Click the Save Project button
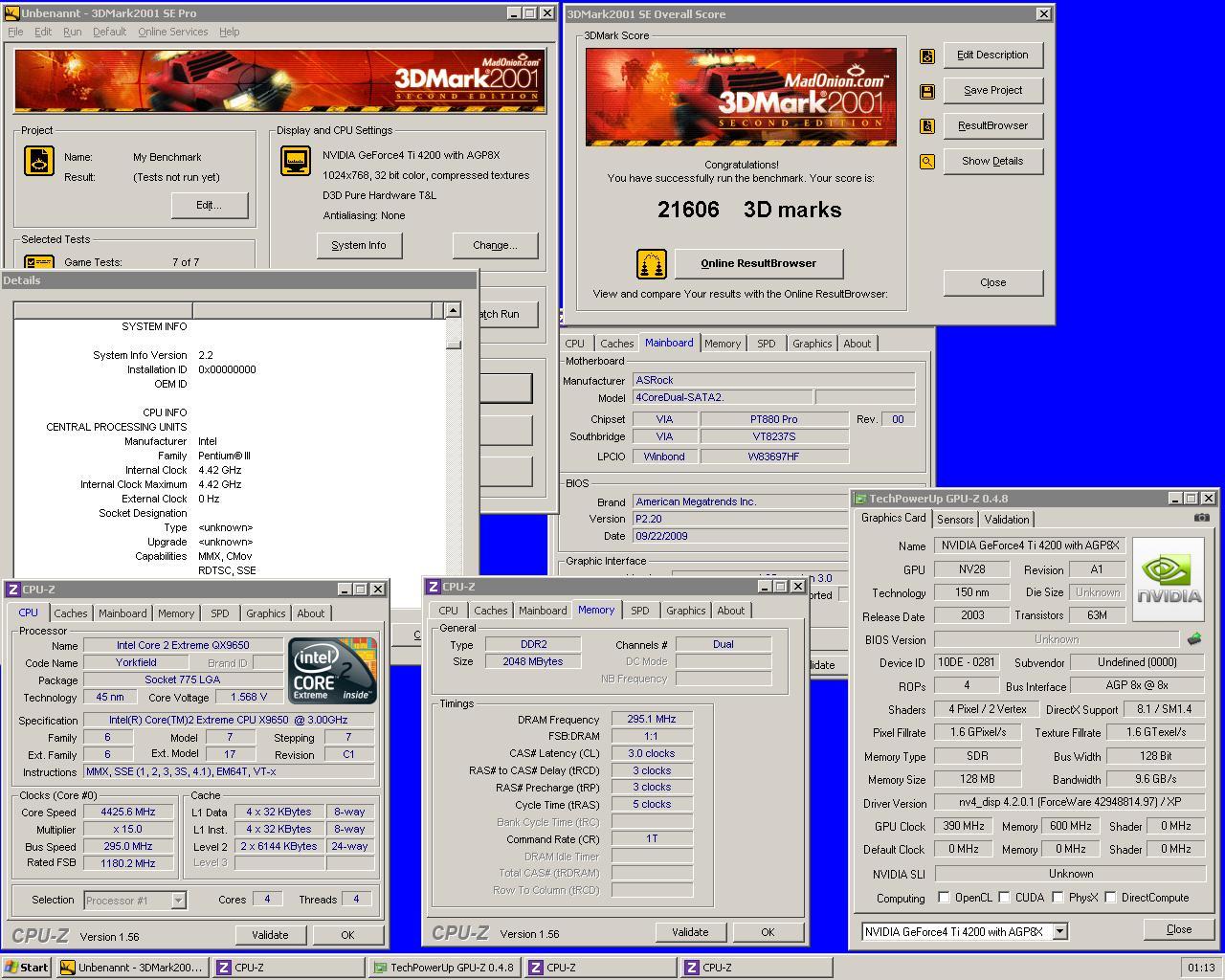This screenshot has height=980, width=1225. pyautogui.click(x=993, y=91)
